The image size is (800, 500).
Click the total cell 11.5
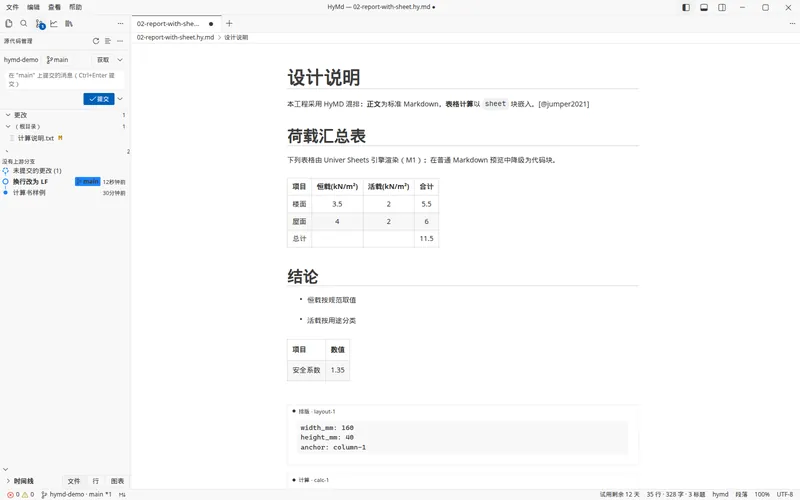click(427, 239)
